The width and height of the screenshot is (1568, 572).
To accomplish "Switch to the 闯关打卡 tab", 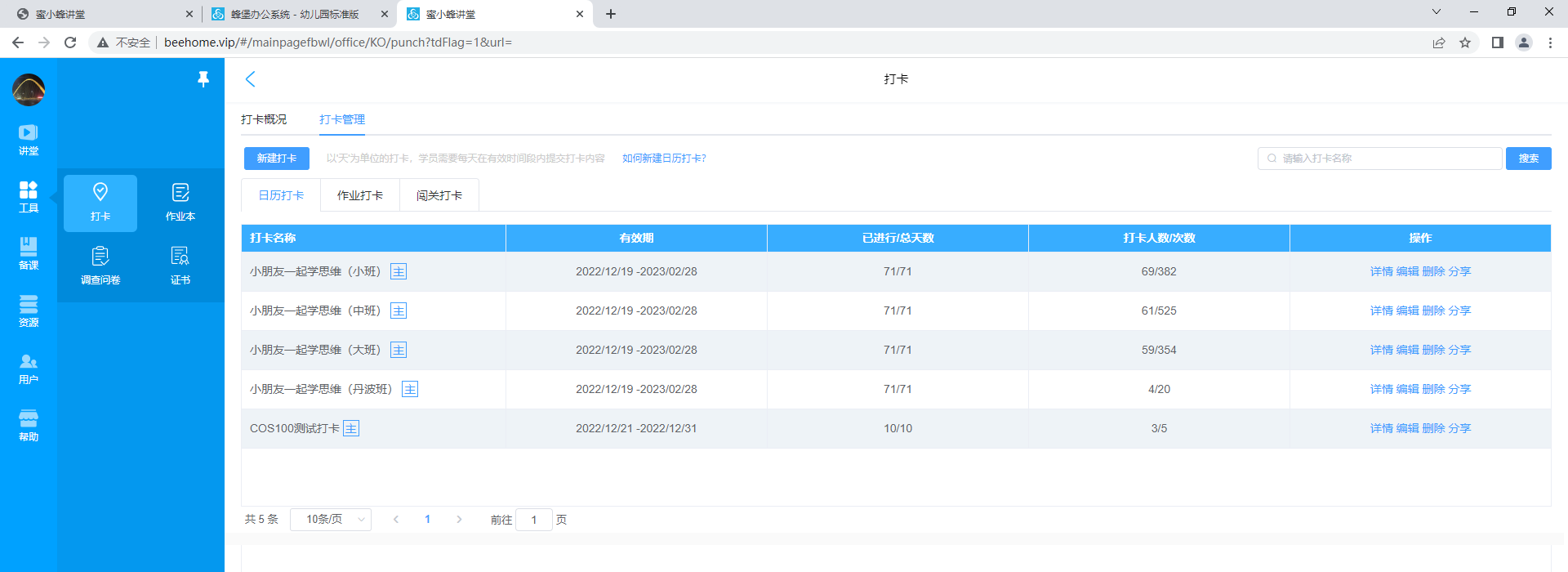I will 439,195.
